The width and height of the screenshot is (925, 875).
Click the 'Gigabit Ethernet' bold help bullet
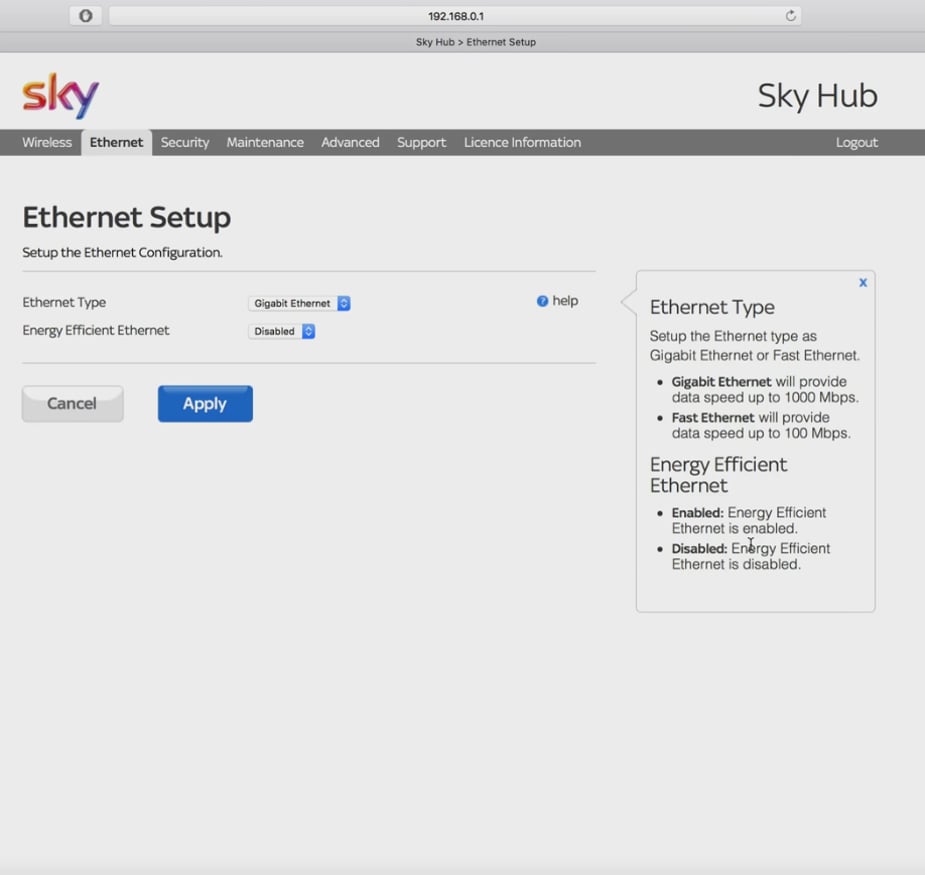721,382
